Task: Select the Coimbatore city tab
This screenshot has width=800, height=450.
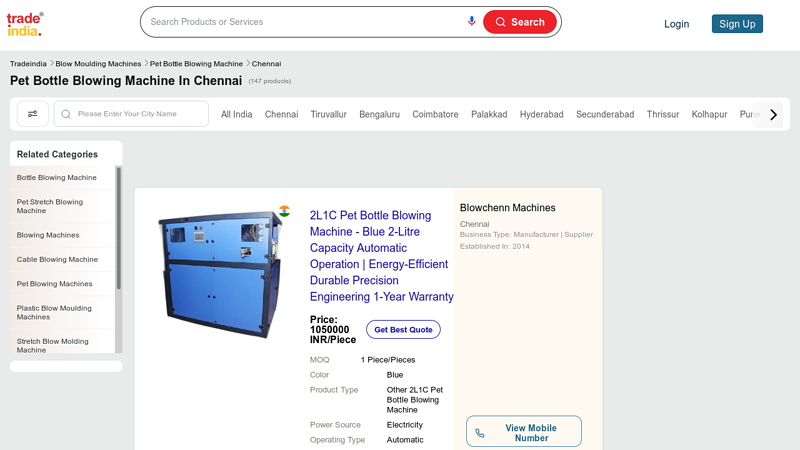Action: coord(435,114)
